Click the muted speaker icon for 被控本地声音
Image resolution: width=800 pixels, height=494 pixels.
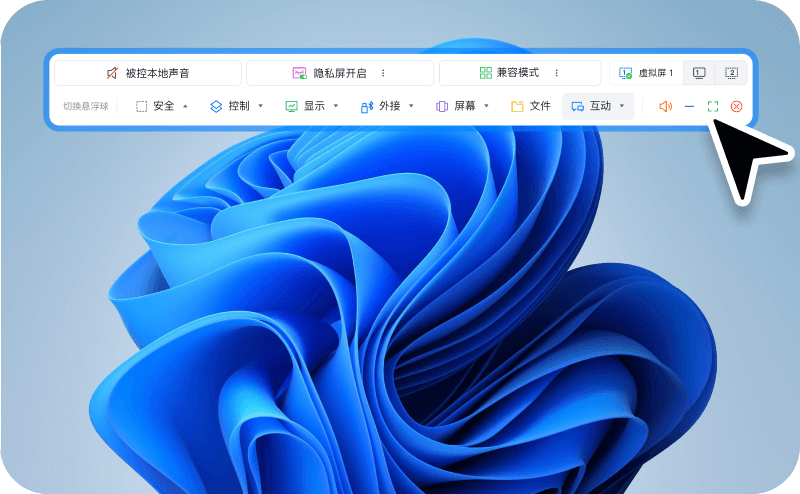point(112,73)
